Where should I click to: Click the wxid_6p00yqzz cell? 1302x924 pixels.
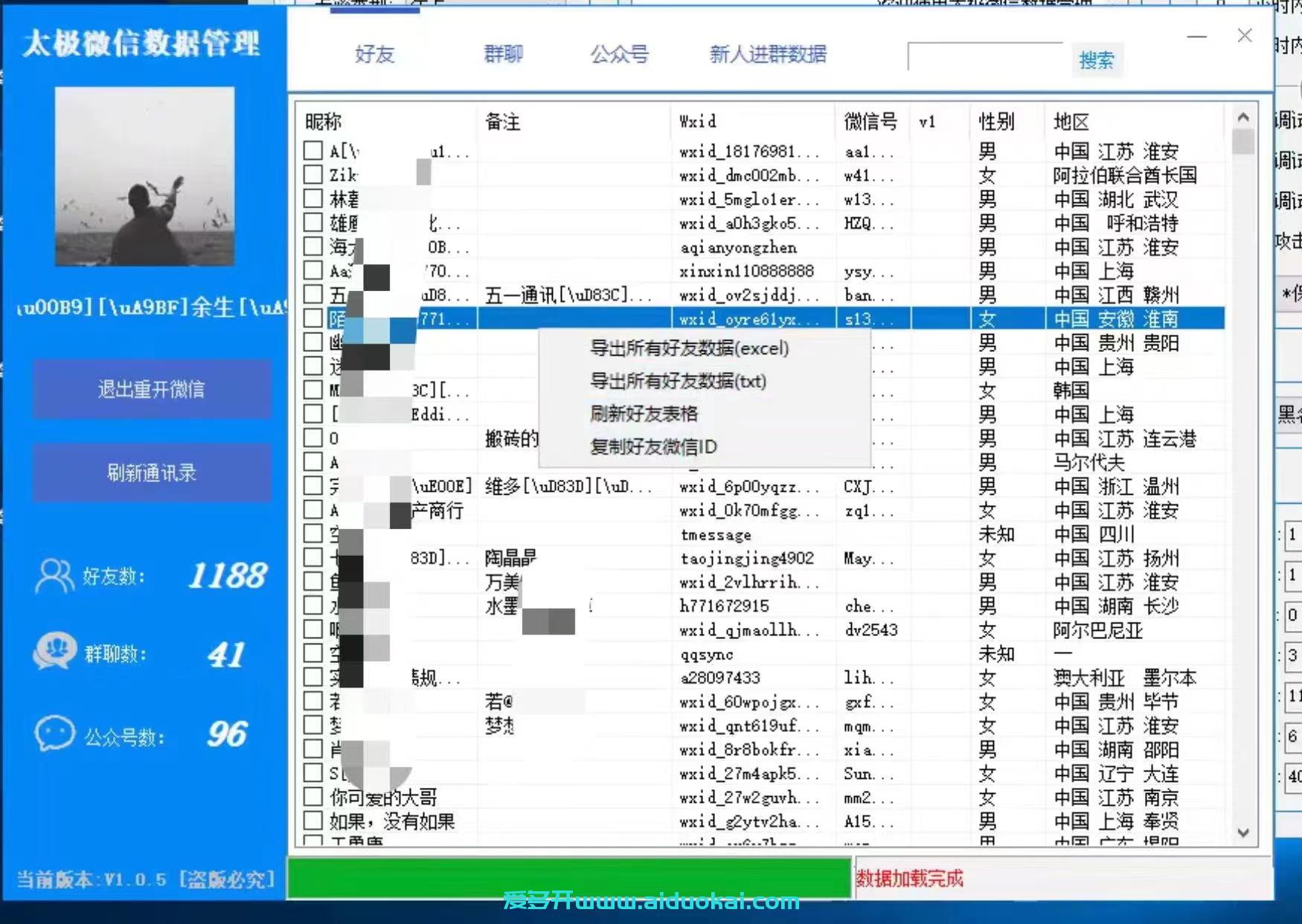pyautogui.click(x=749, y=487)
